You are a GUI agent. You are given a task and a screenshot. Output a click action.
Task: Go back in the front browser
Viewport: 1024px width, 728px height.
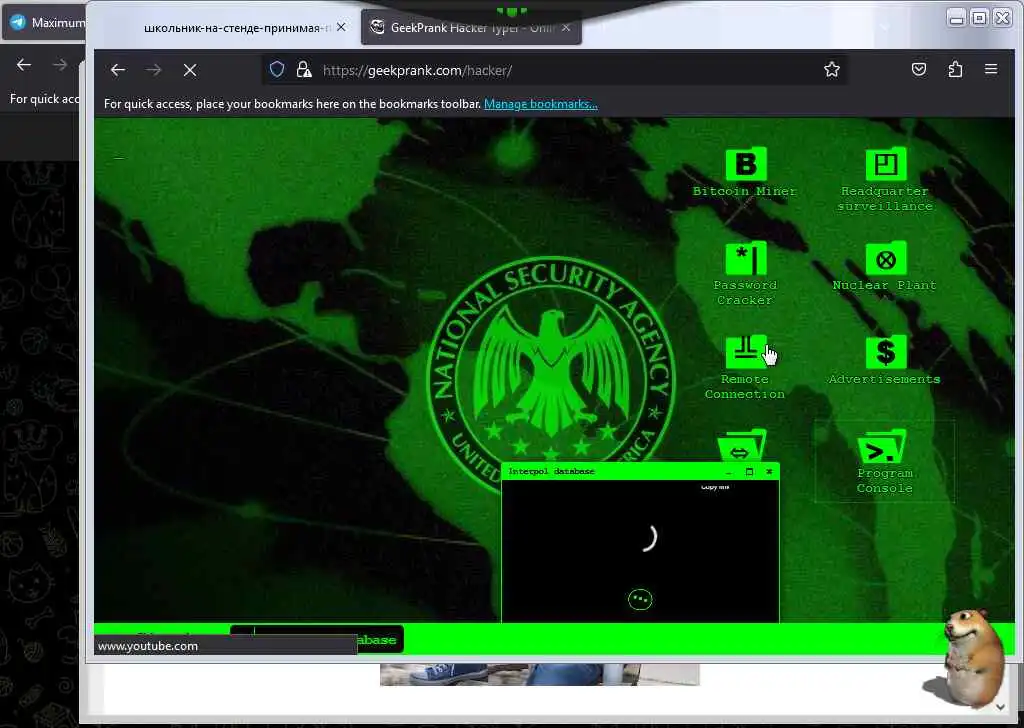[118, 70]
